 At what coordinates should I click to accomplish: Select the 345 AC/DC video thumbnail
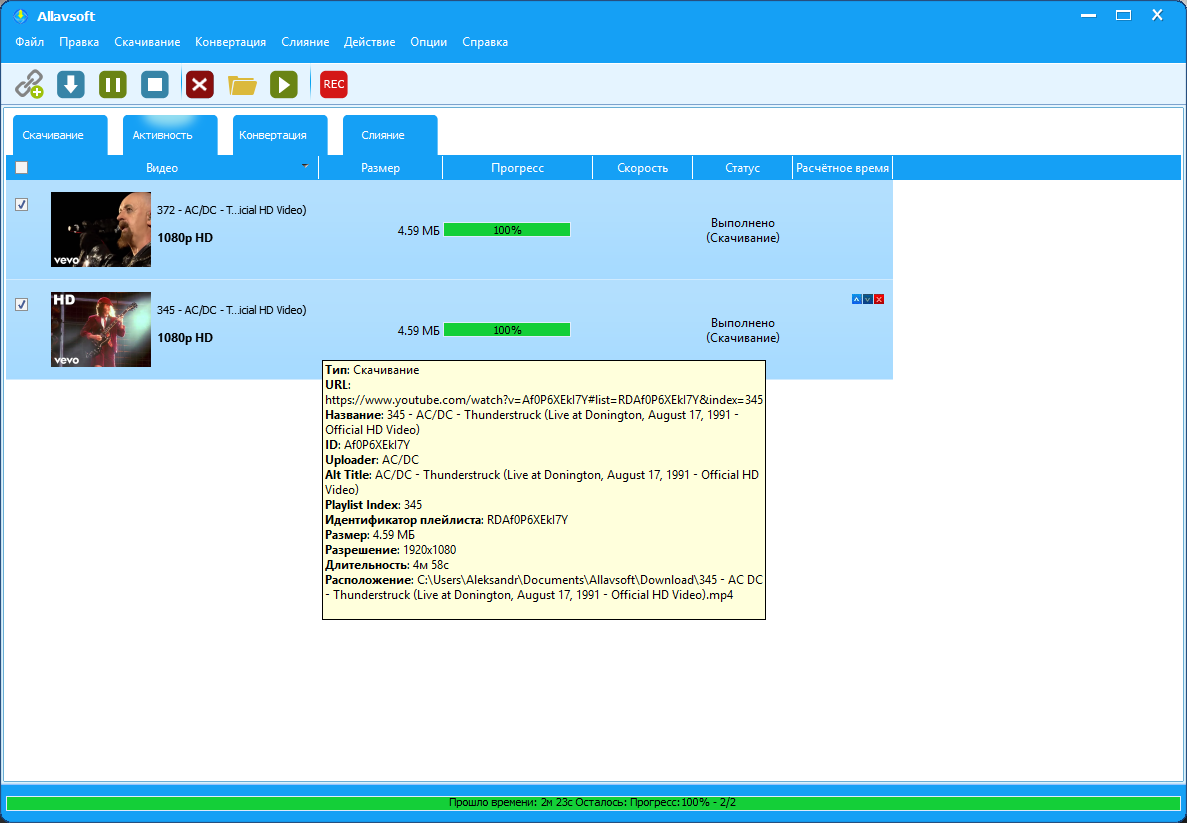click(x=101, y=329)
